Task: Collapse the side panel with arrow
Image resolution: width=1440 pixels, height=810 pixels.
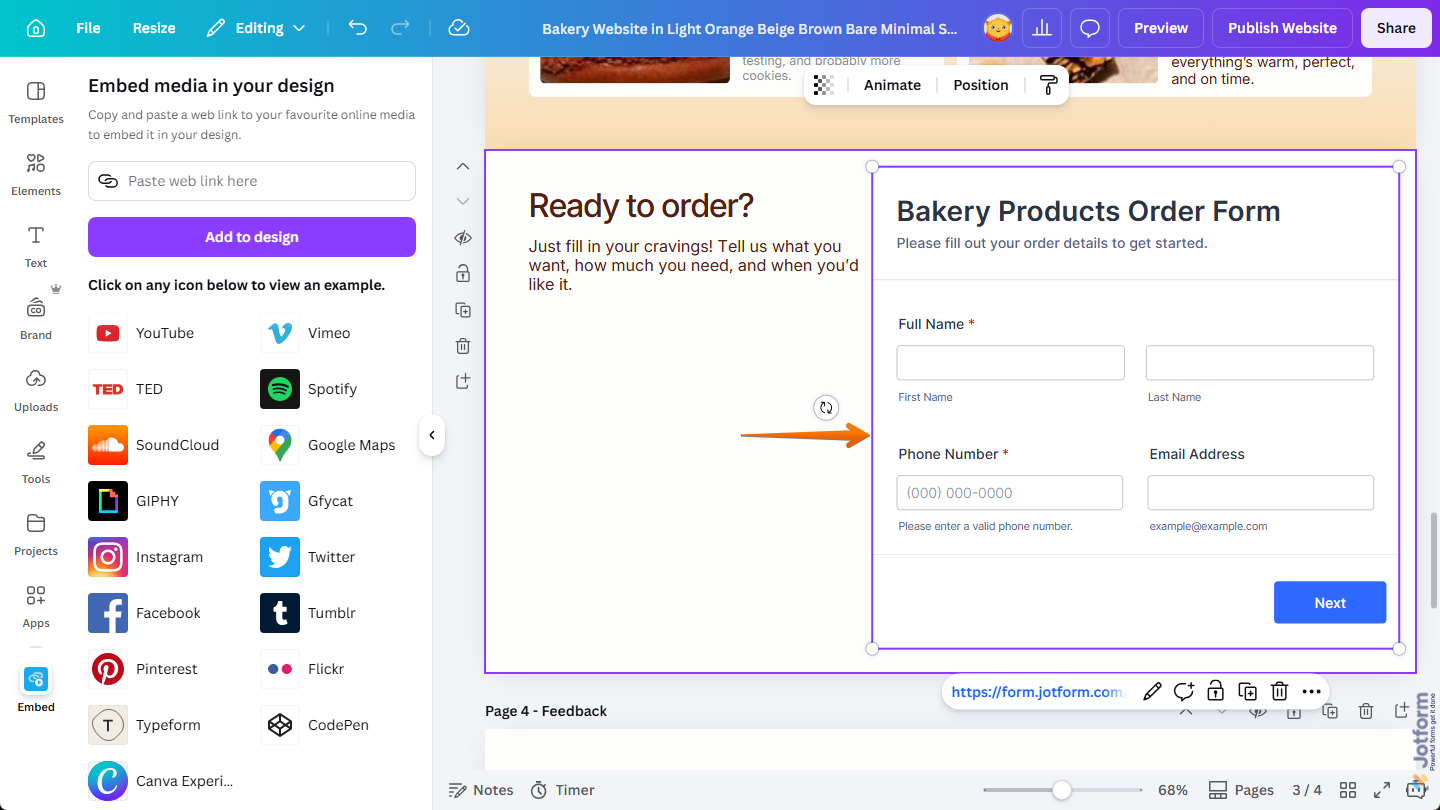Action: tap(432, 435)
